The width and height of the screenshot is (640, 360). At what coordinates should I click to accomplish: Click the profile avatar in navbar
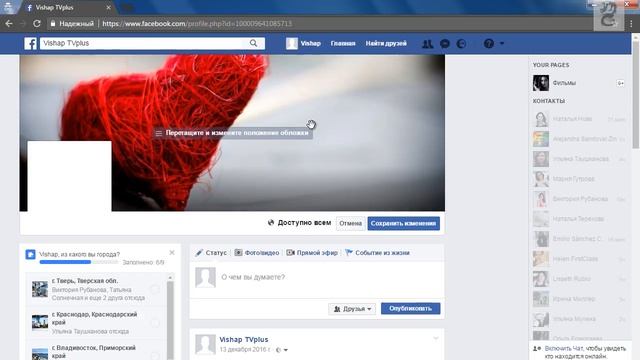pos(292,43)
